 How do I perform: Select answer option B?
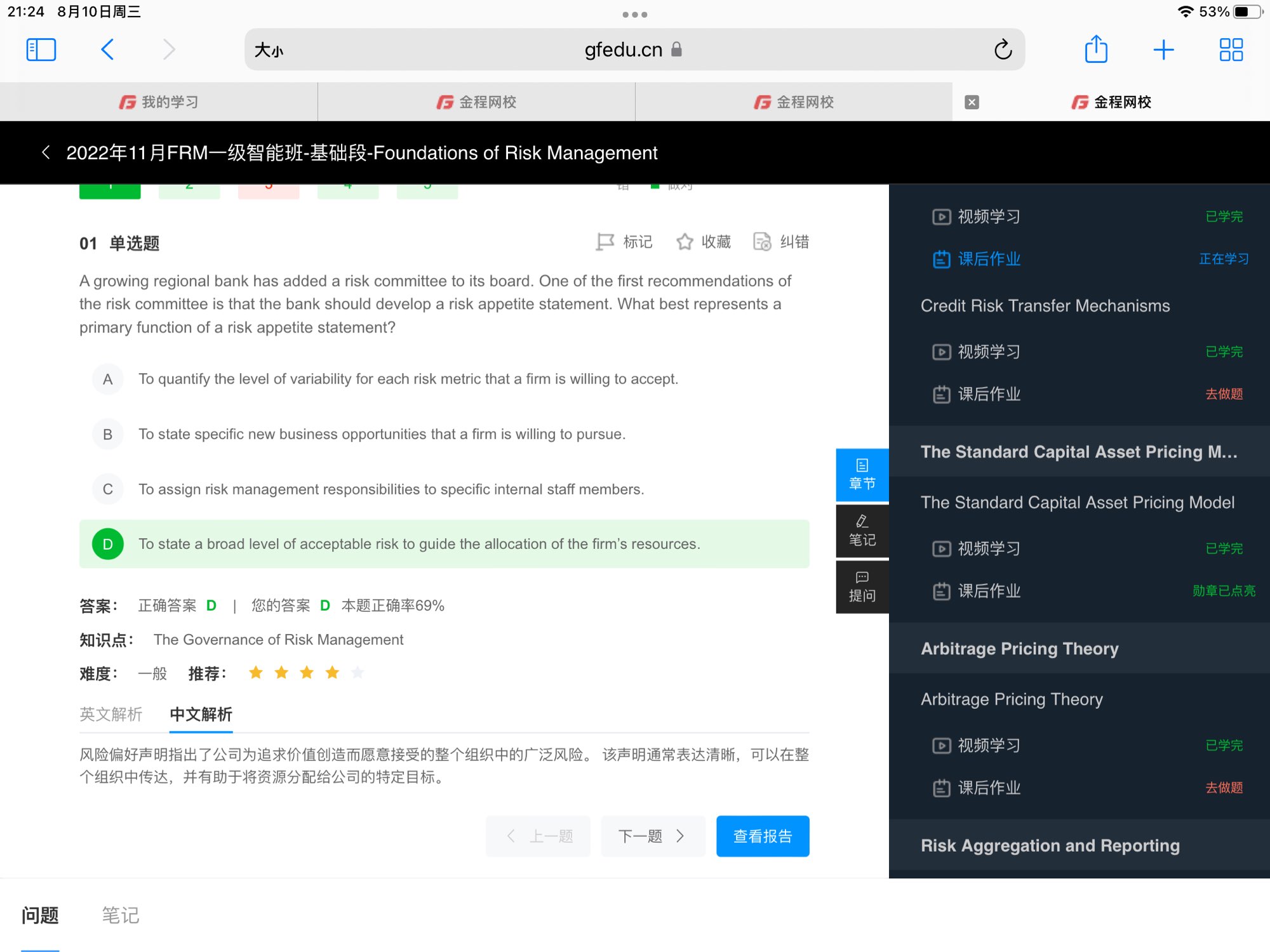click(x=108, y=435)
